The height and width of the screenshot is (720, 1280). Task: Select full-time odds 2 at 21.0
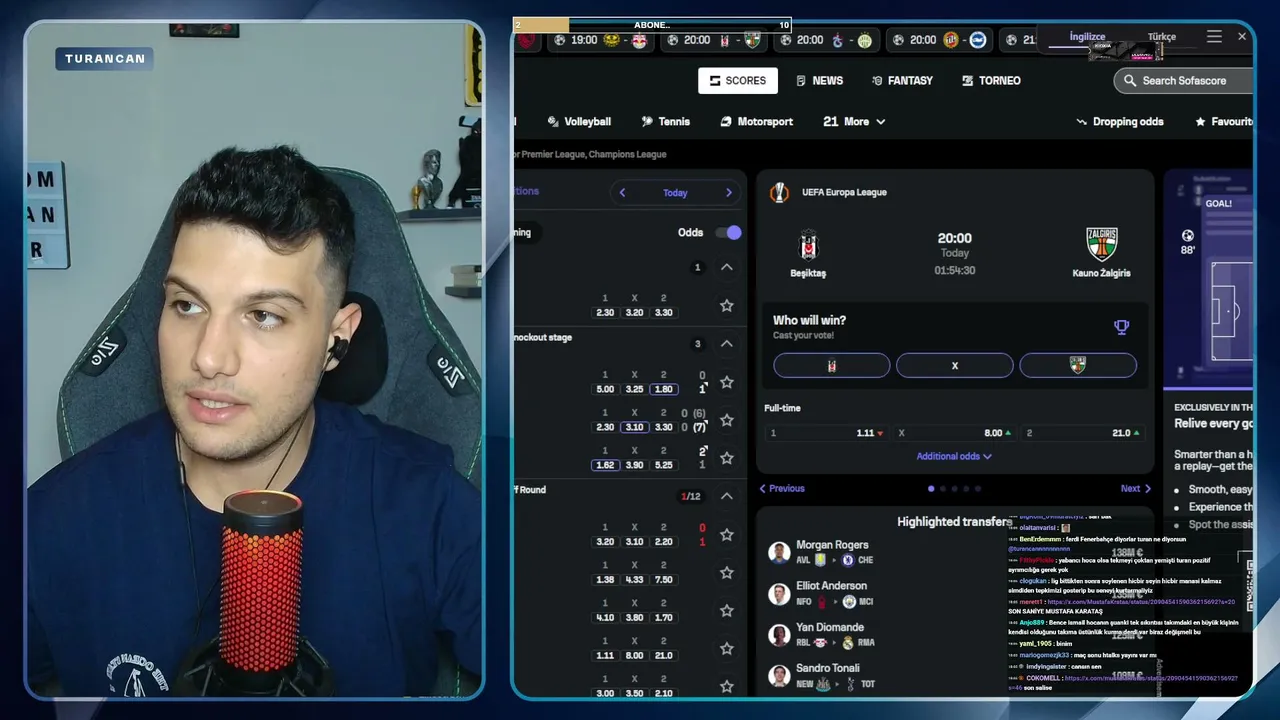coord(1083,433)
